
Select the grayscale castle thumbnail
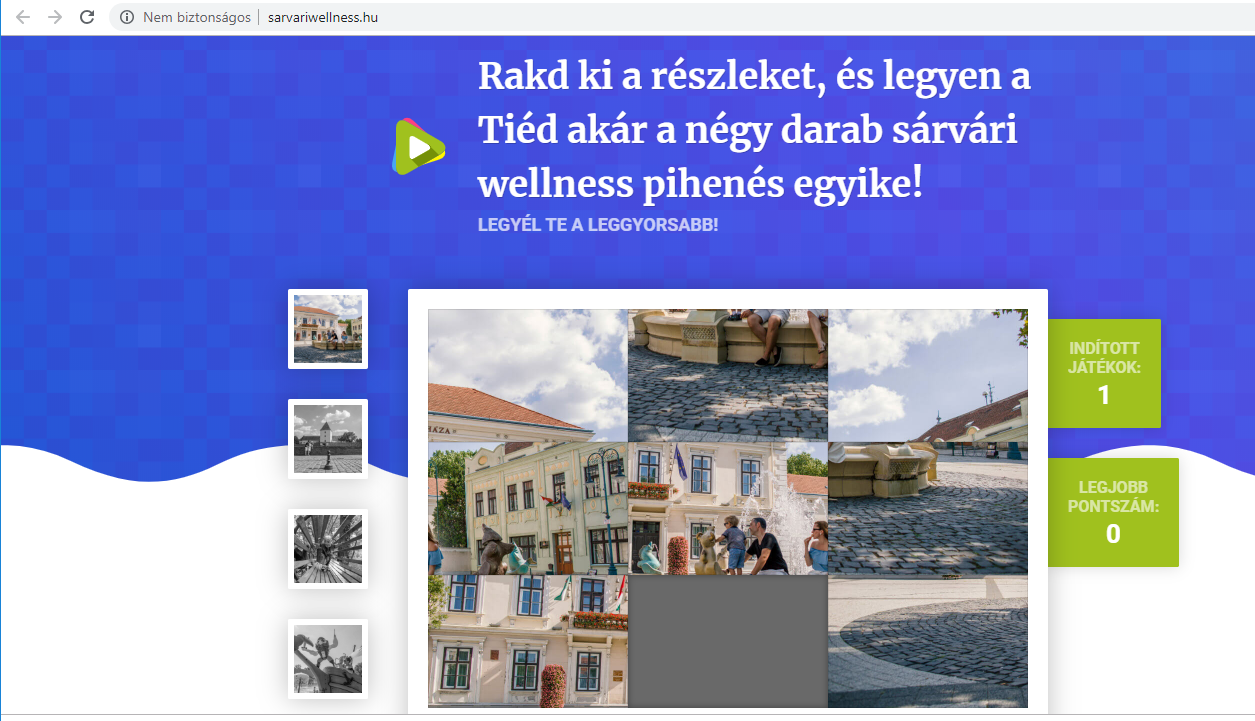pyautogui.click(x=328, y=439)
